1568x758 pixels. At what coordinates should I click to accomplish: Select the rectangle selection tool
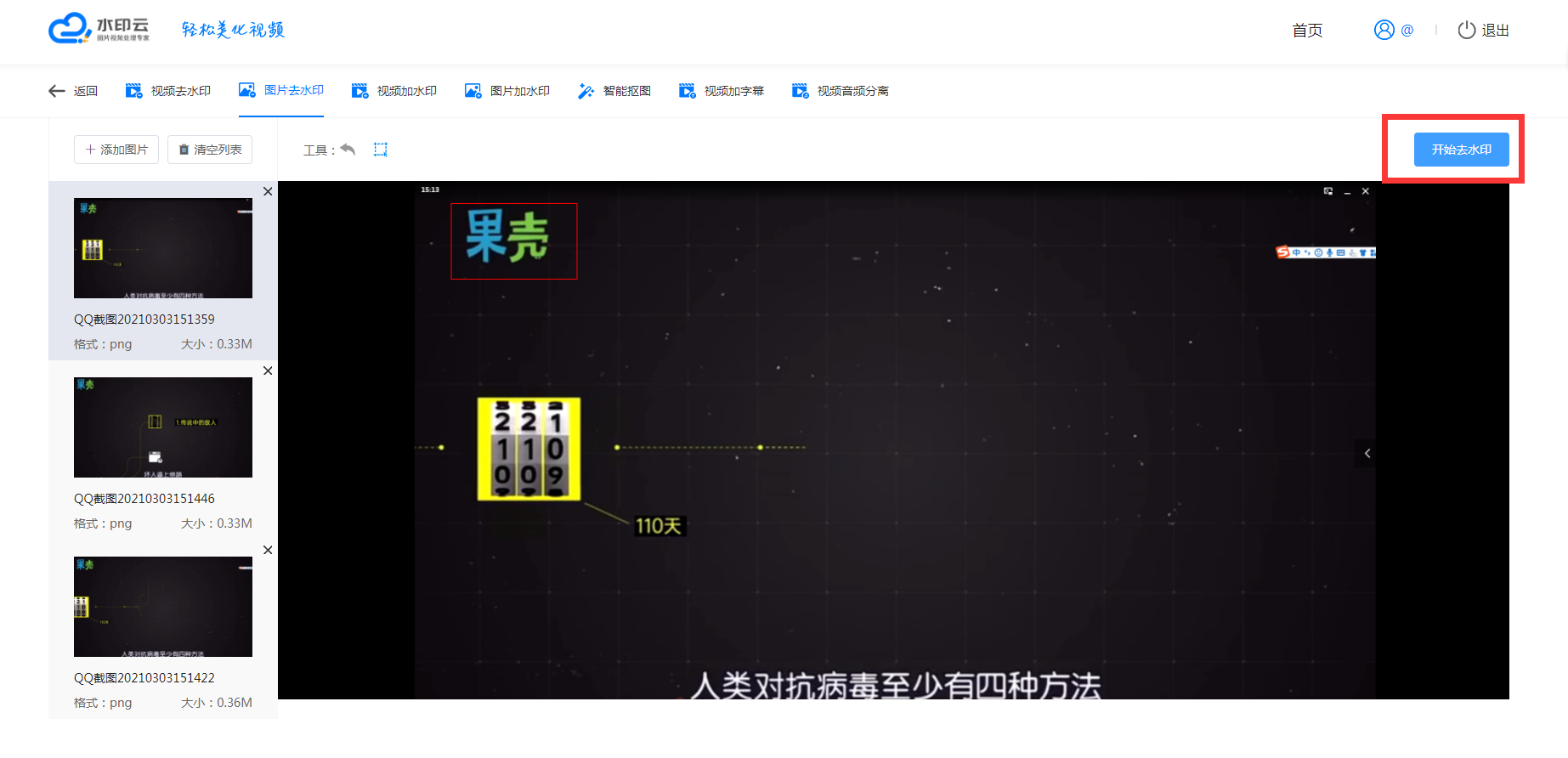[381, 150]
